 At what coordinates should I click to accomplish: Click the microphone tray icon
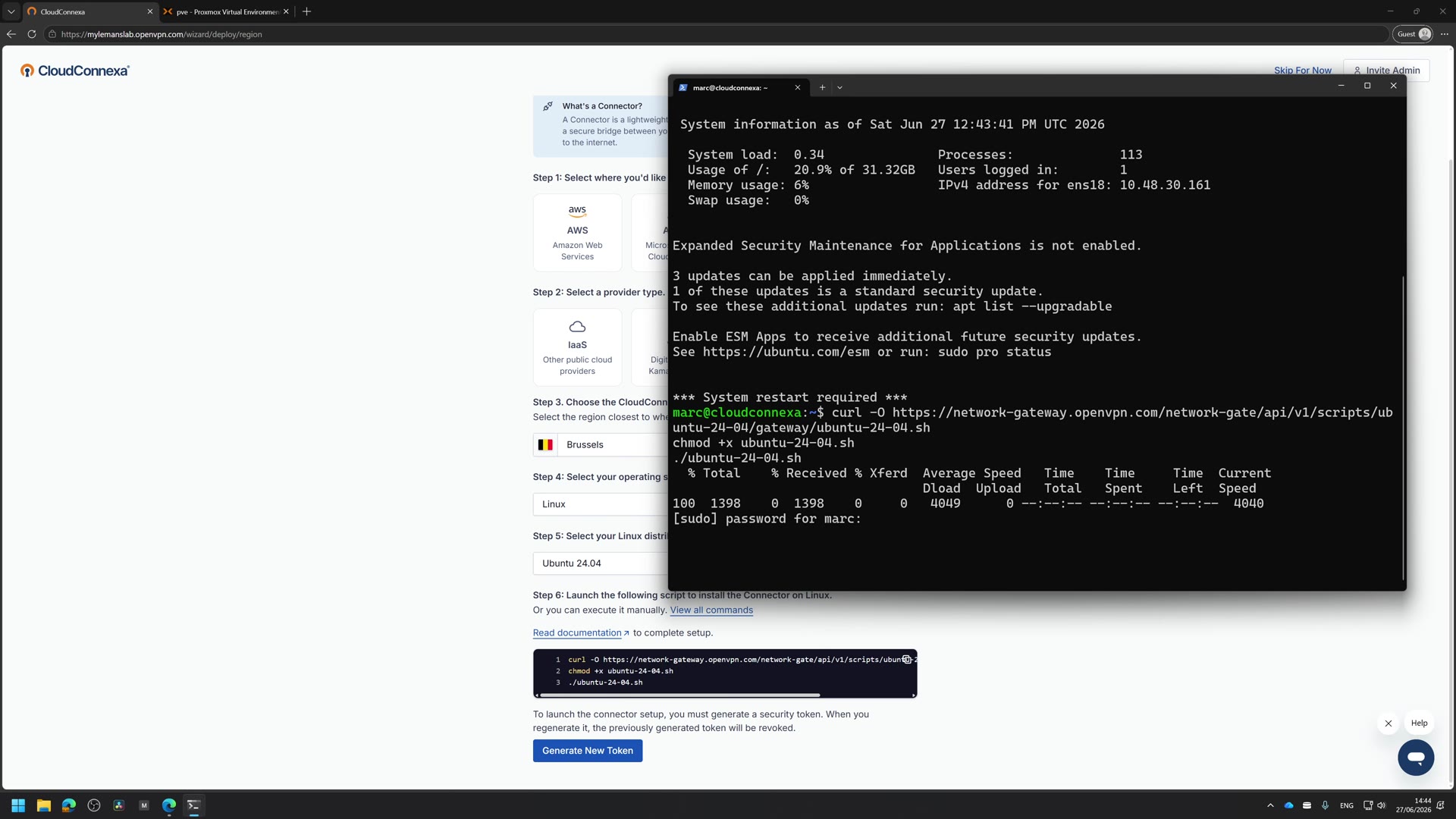[1325, 805]
